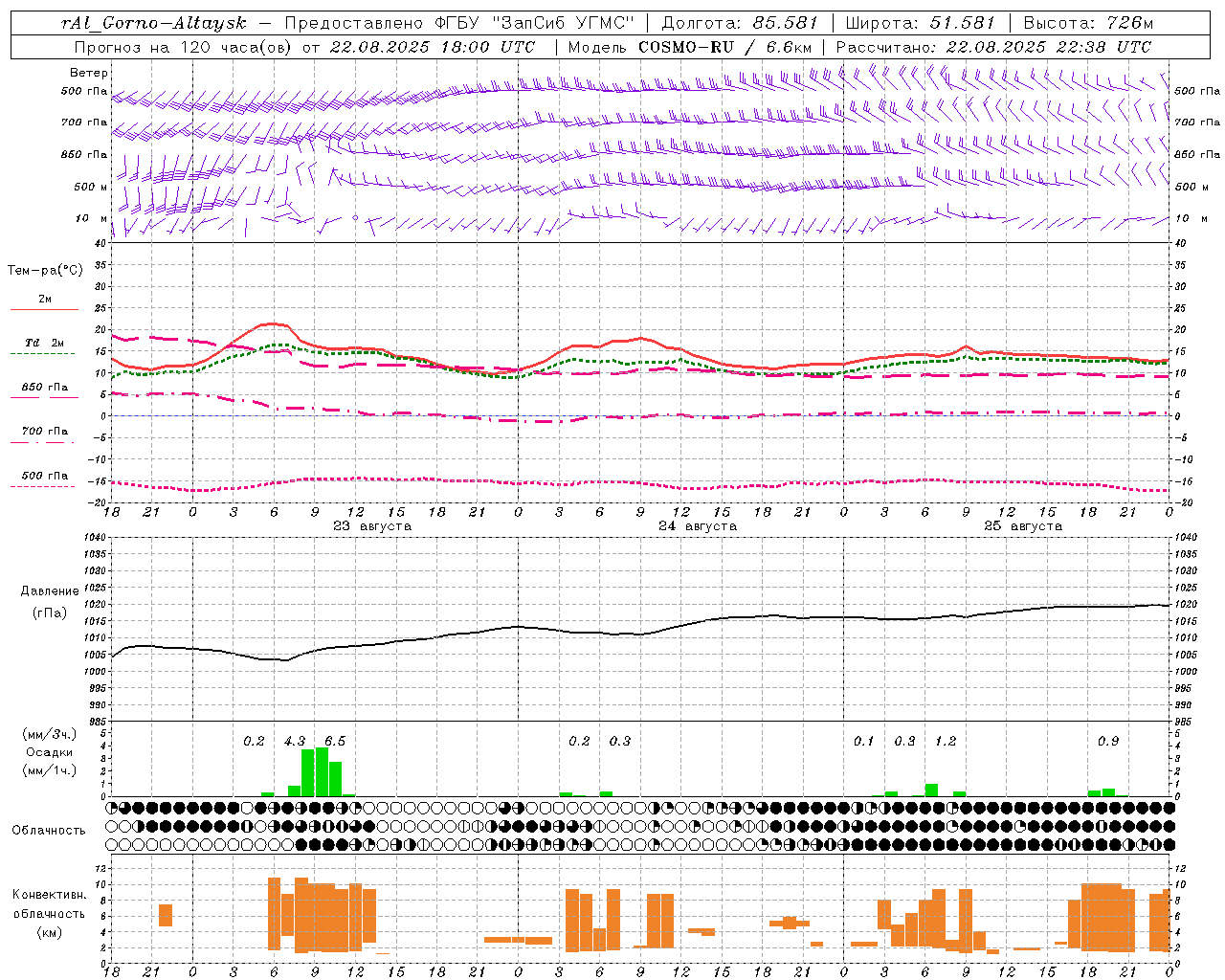Click the 500 м wind level label on left
Screen dimensions: 1225x980
tap(92, 188)
